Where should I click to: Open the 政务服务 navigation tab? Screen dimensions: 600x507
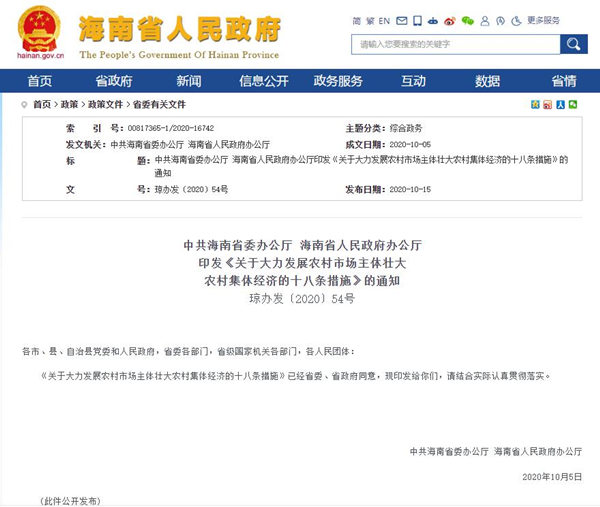pos(338,81)
